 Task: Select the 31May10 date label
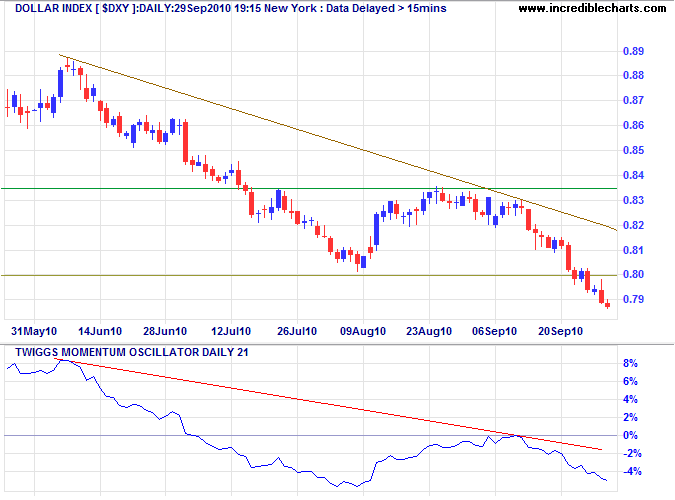(x=34, y=331)
